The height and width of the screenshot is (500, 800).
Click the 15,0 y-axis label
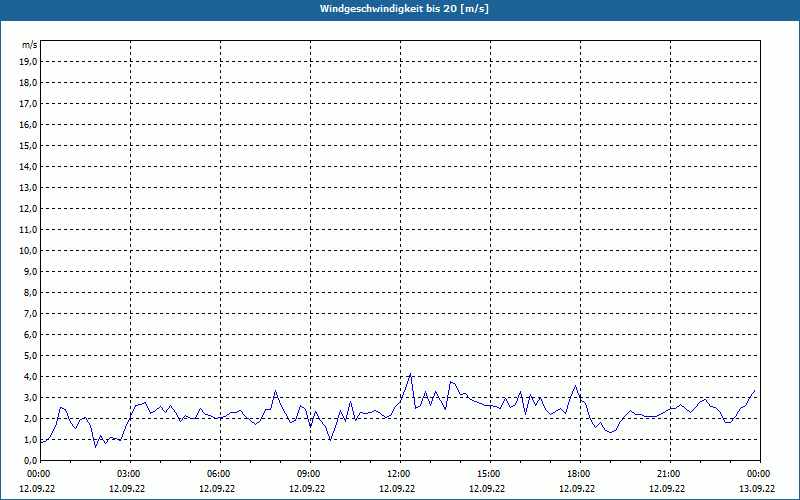(29, 145)
